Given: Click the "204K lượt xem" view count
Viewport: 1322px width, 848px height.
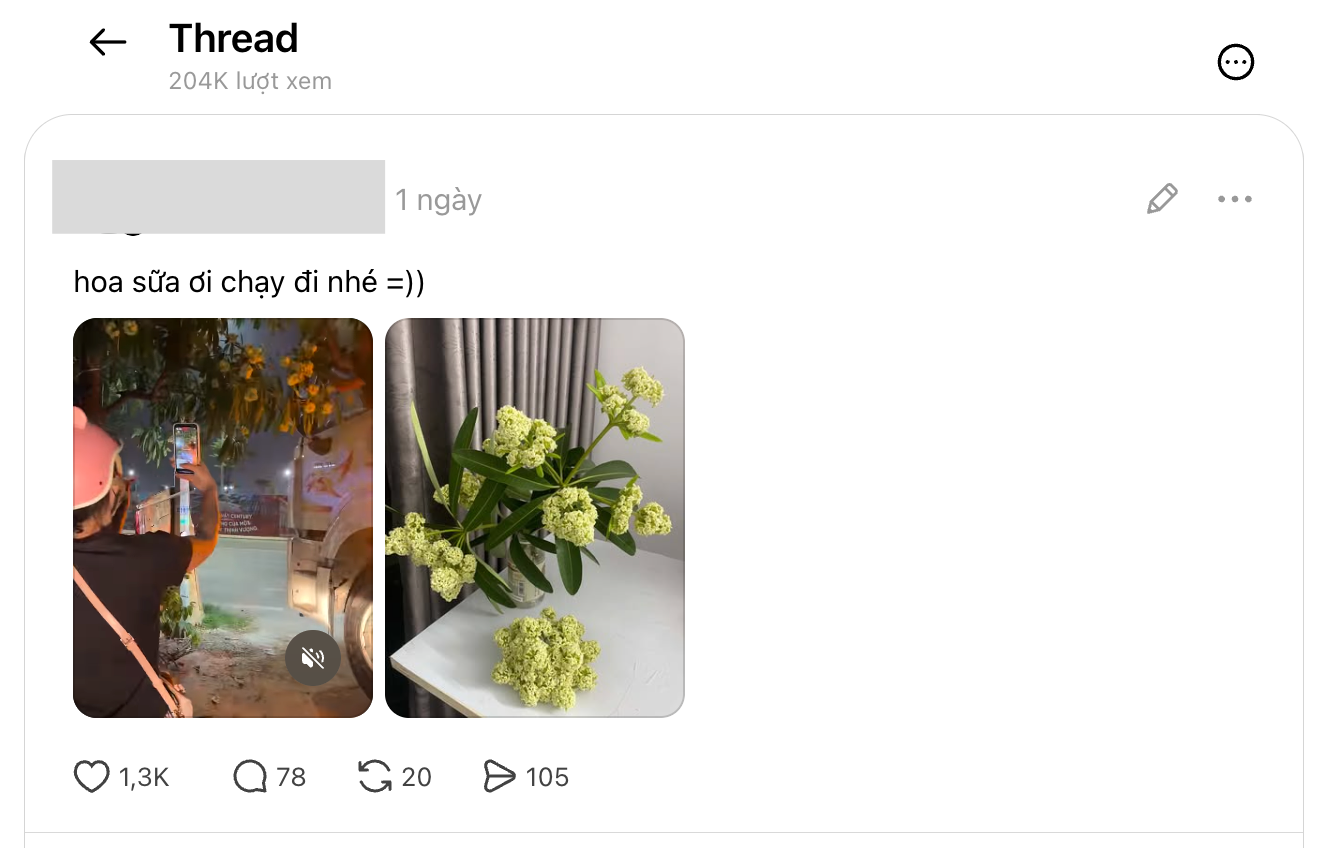Looking at the screenshot, I should pyautogui.click(x=250, y=81).
